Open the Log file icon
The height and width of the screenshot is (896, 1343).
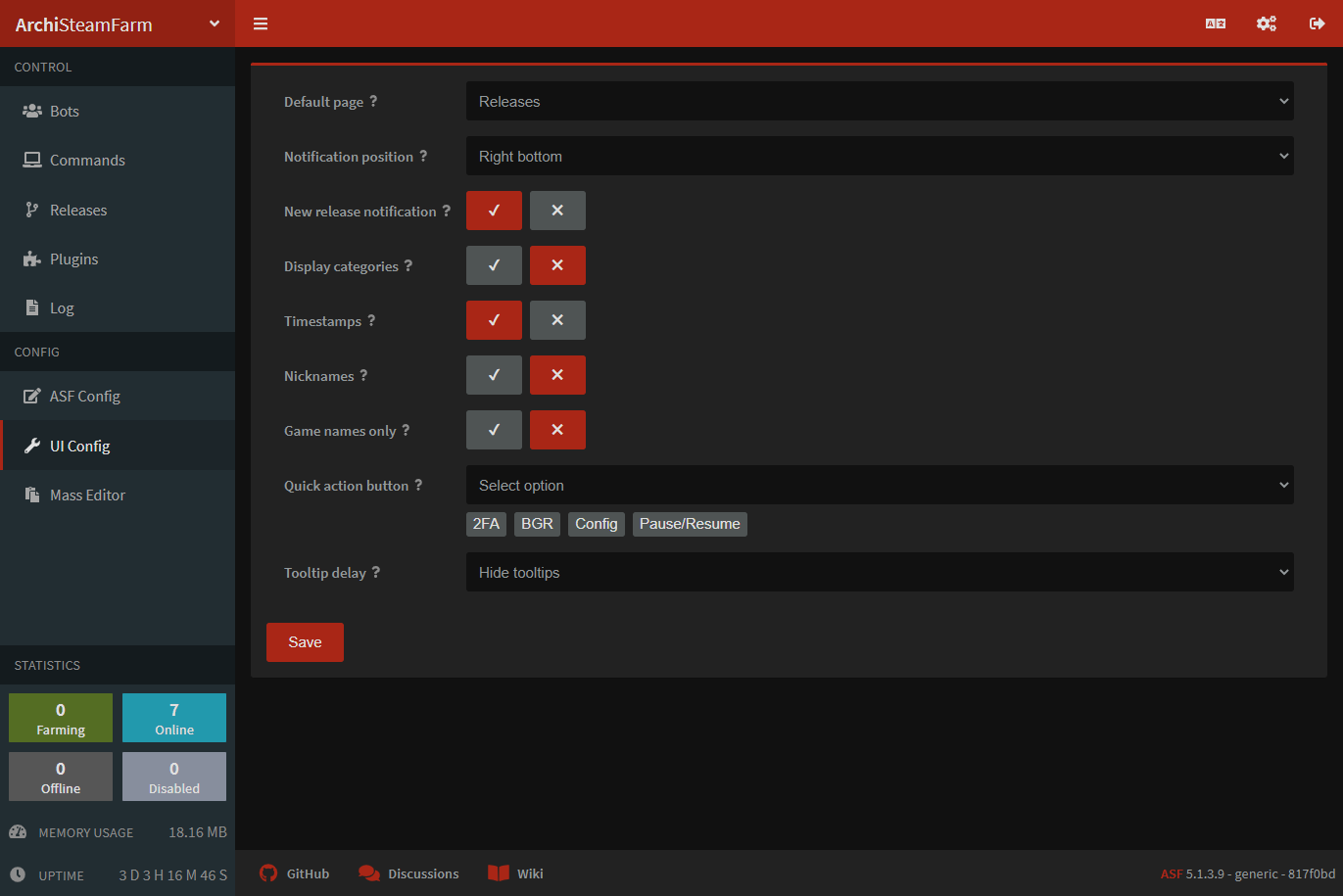30,307
